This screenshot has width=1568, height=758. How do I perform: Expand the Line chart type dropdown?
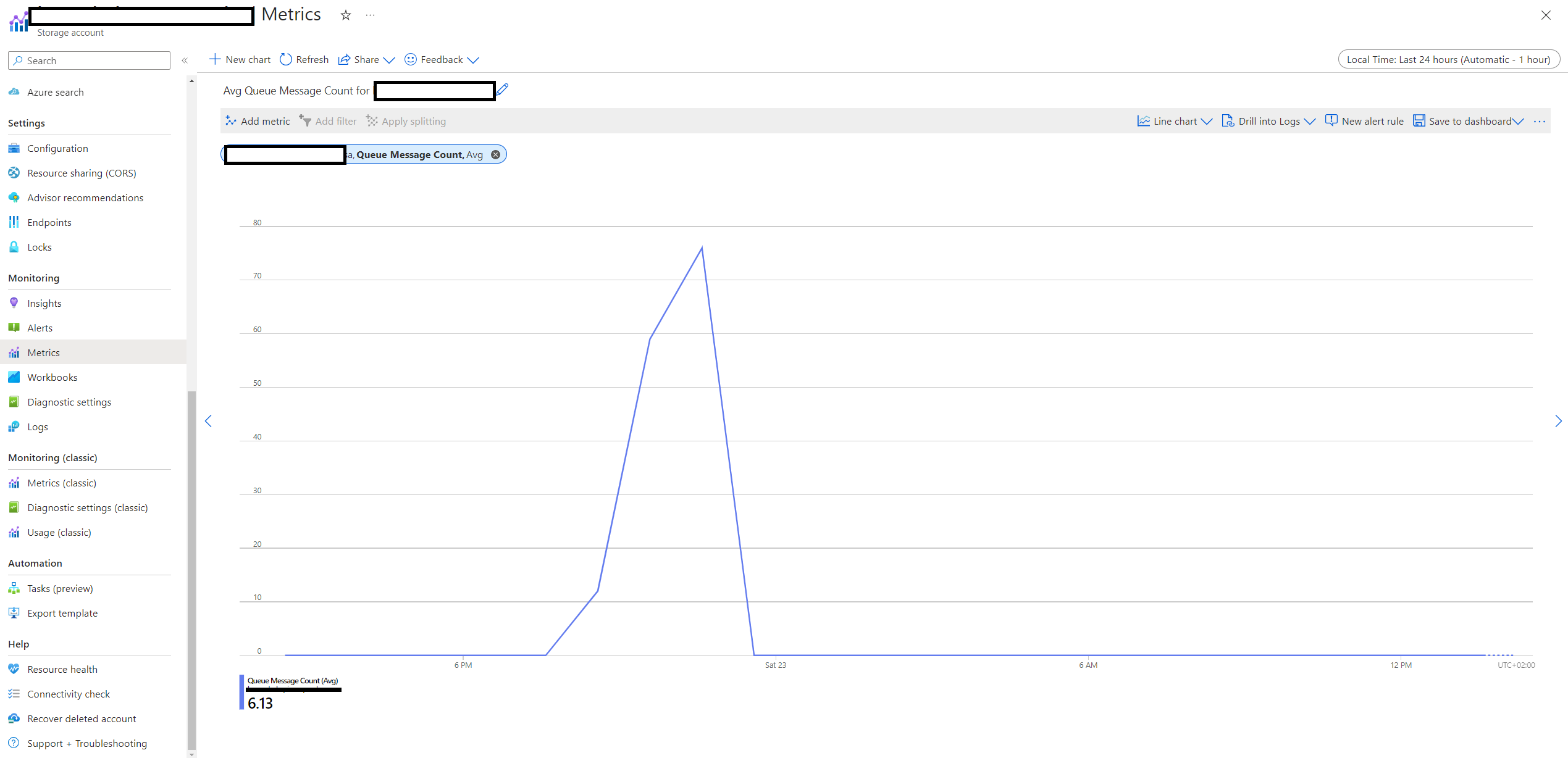pos(1175,121)
